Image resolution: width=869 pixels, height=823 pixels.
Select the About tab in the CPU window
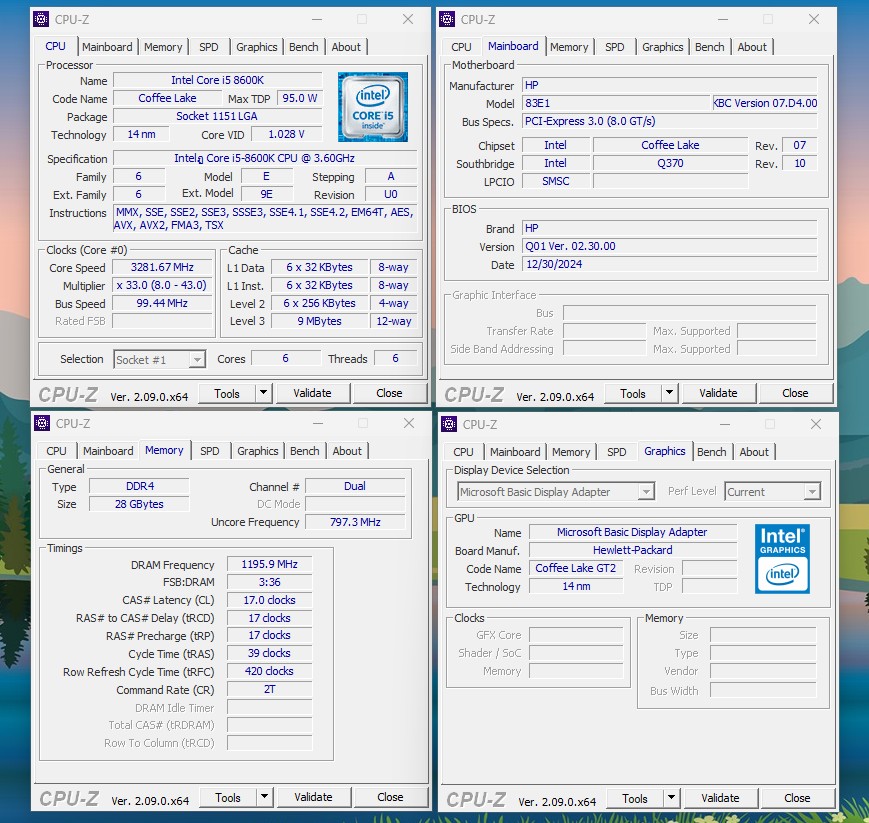coord(346,47)
